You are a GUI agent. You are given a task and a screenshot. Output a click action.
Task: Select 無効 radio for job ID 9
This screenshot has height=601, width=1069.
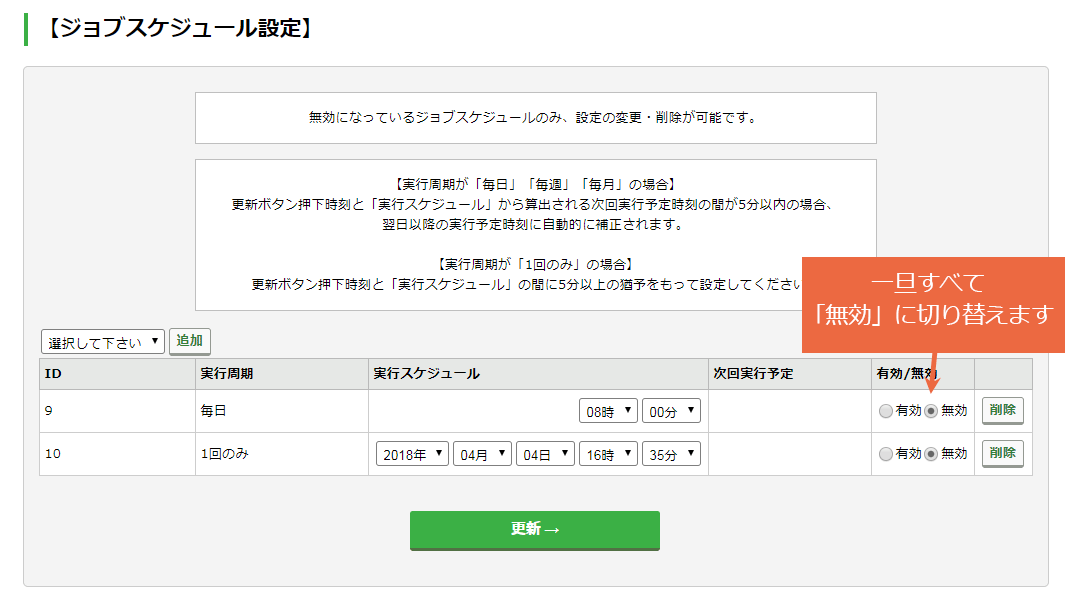tap(931, 411)
